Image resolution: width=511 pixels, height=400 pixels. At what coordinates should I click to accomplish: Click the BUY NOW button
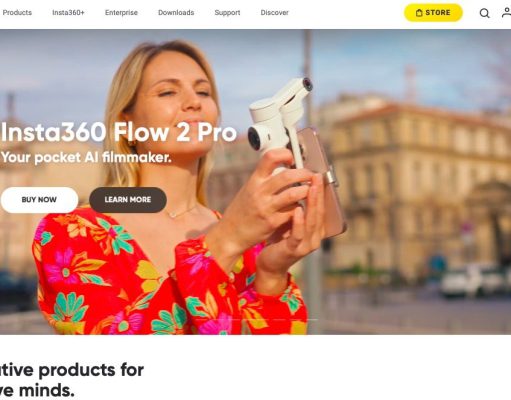[39, 200]
